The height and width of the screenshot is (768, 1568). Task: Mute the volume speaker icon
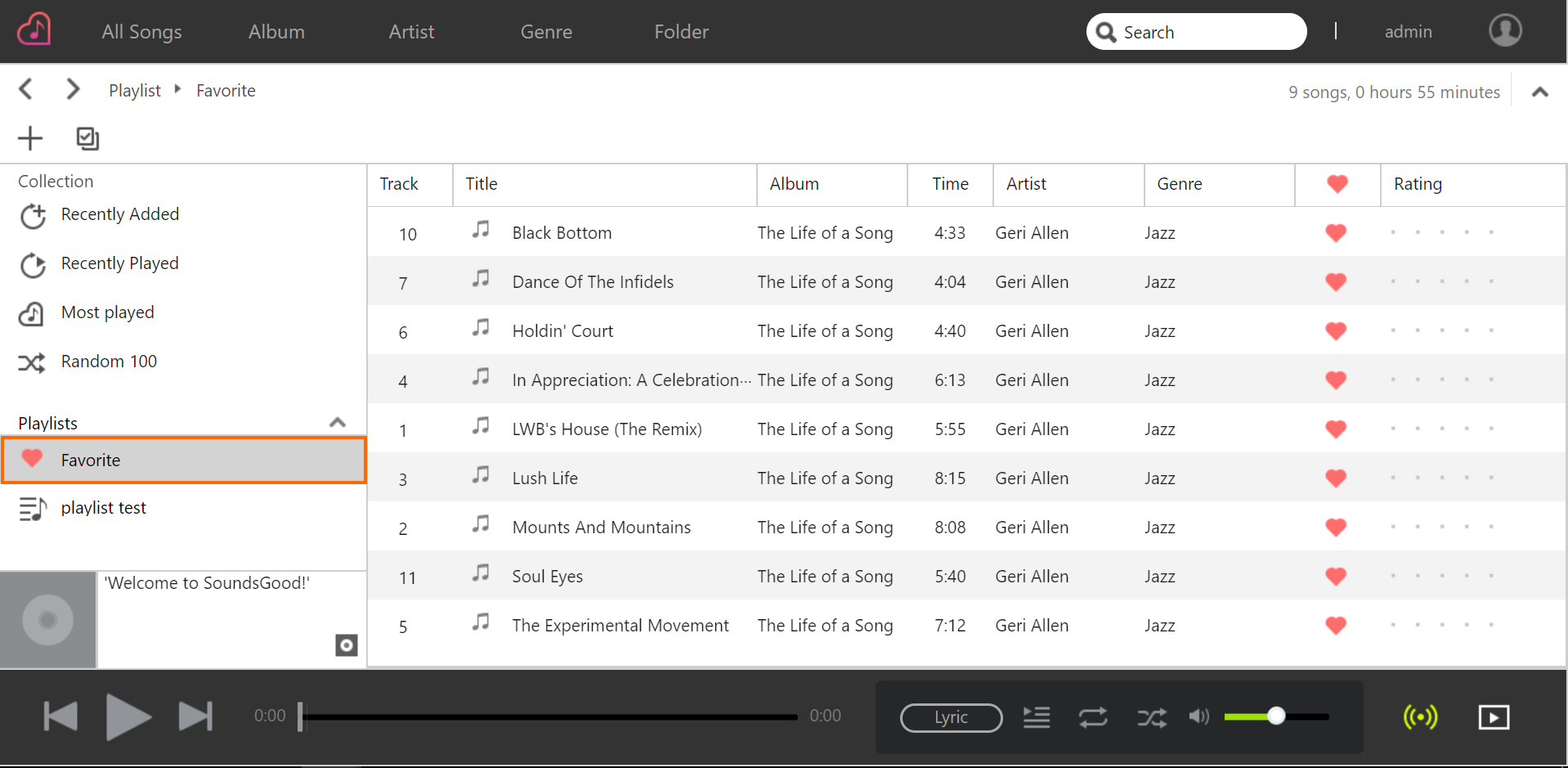click(x=1199, y=716)
